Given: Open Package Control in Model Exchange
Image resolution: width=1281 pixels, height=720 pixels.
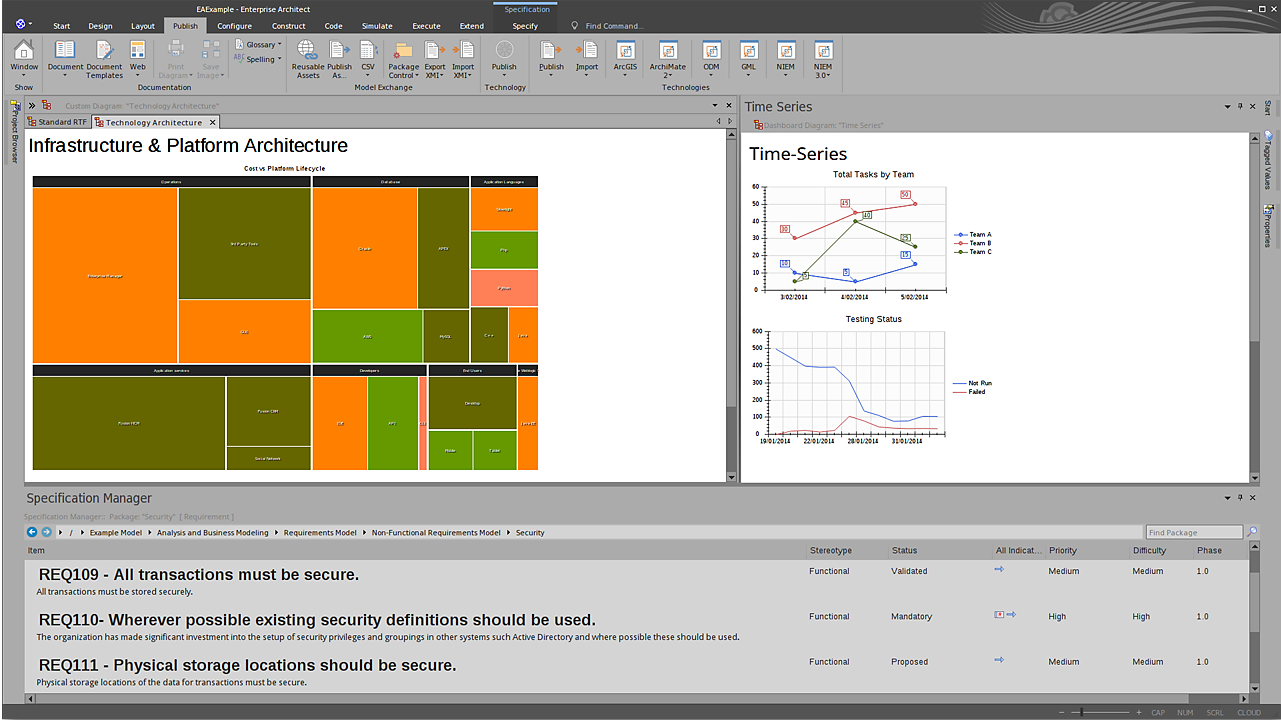Looking at the screenshot, I should [x=404, y=59].
